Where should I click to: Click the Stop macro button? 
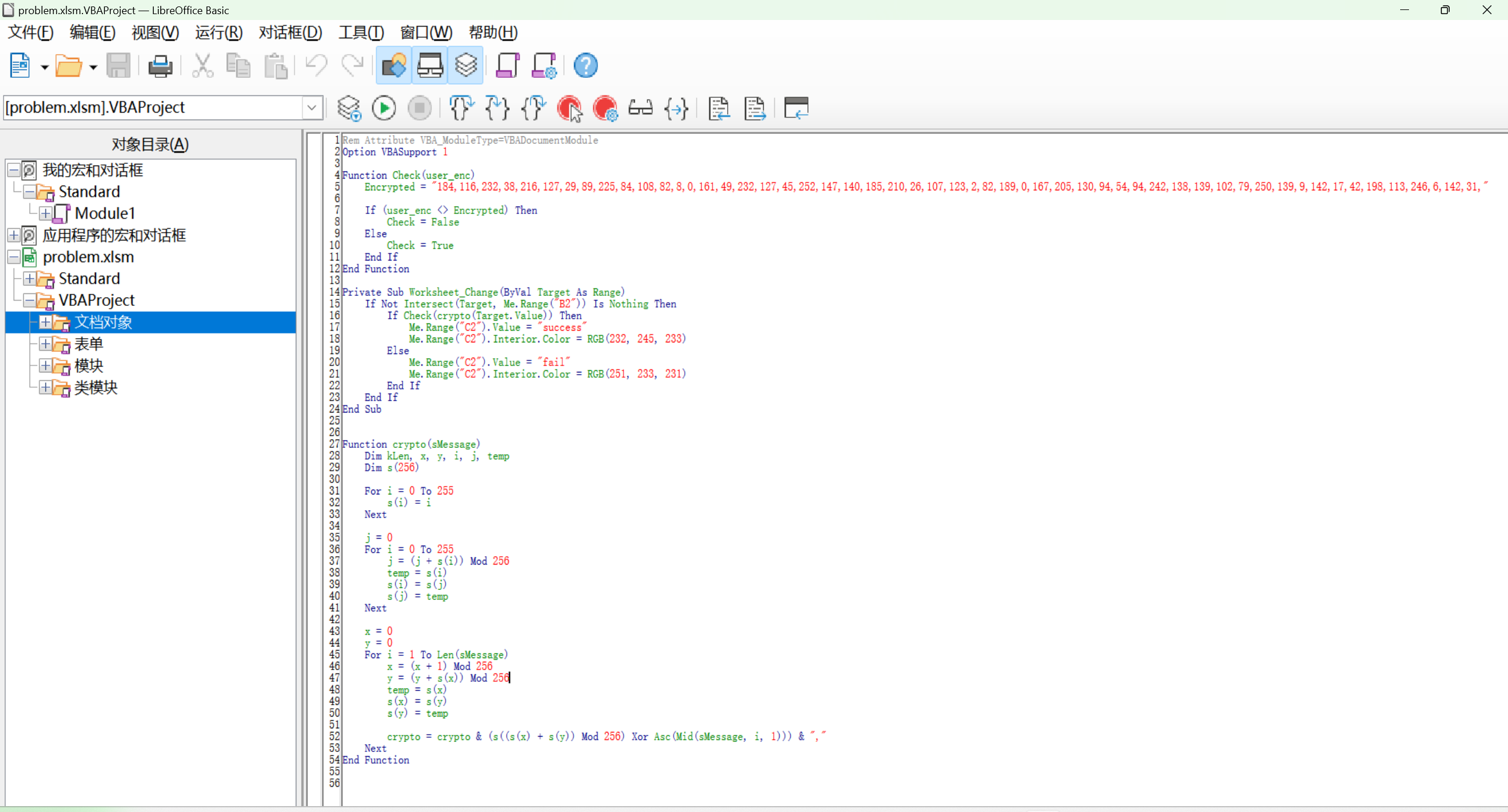(x=420, y=108)
